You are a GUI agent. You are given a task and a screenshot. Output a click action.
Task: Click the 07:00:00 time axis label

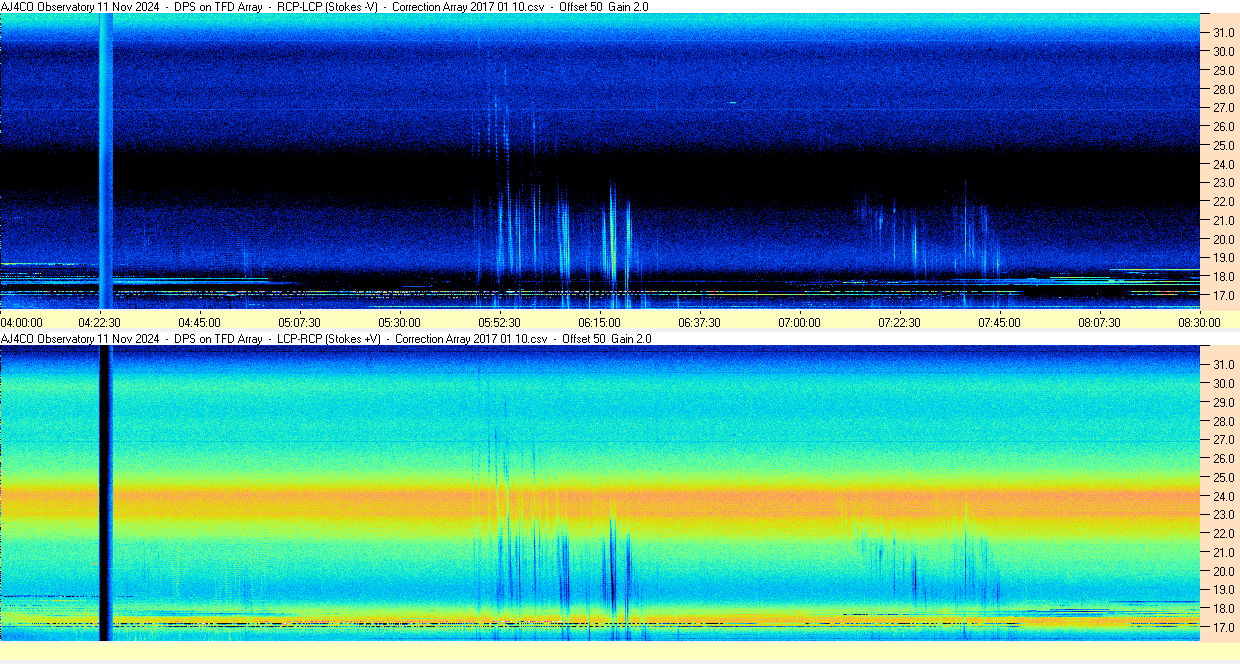point(799,322)
